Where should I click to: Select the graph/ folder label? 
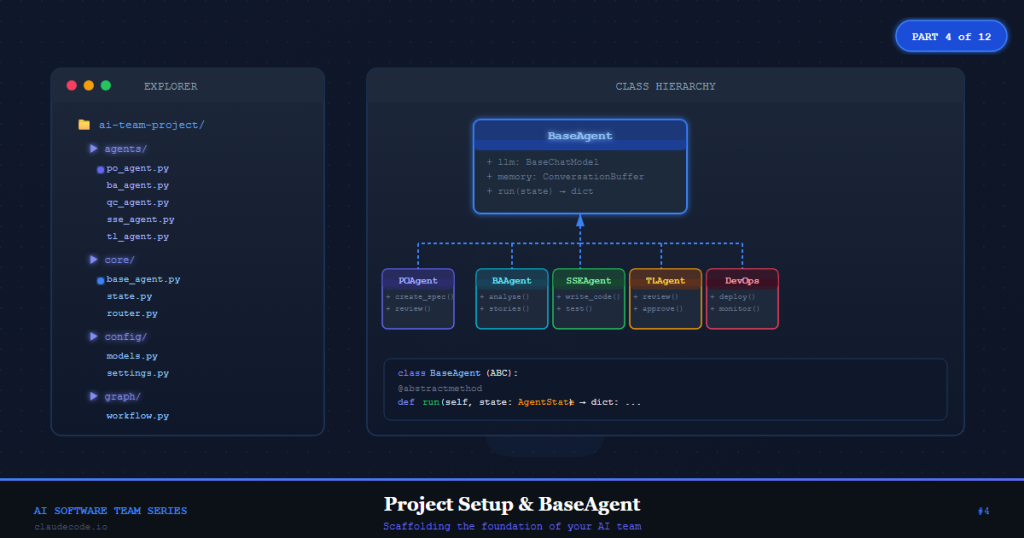click(123, 396)
